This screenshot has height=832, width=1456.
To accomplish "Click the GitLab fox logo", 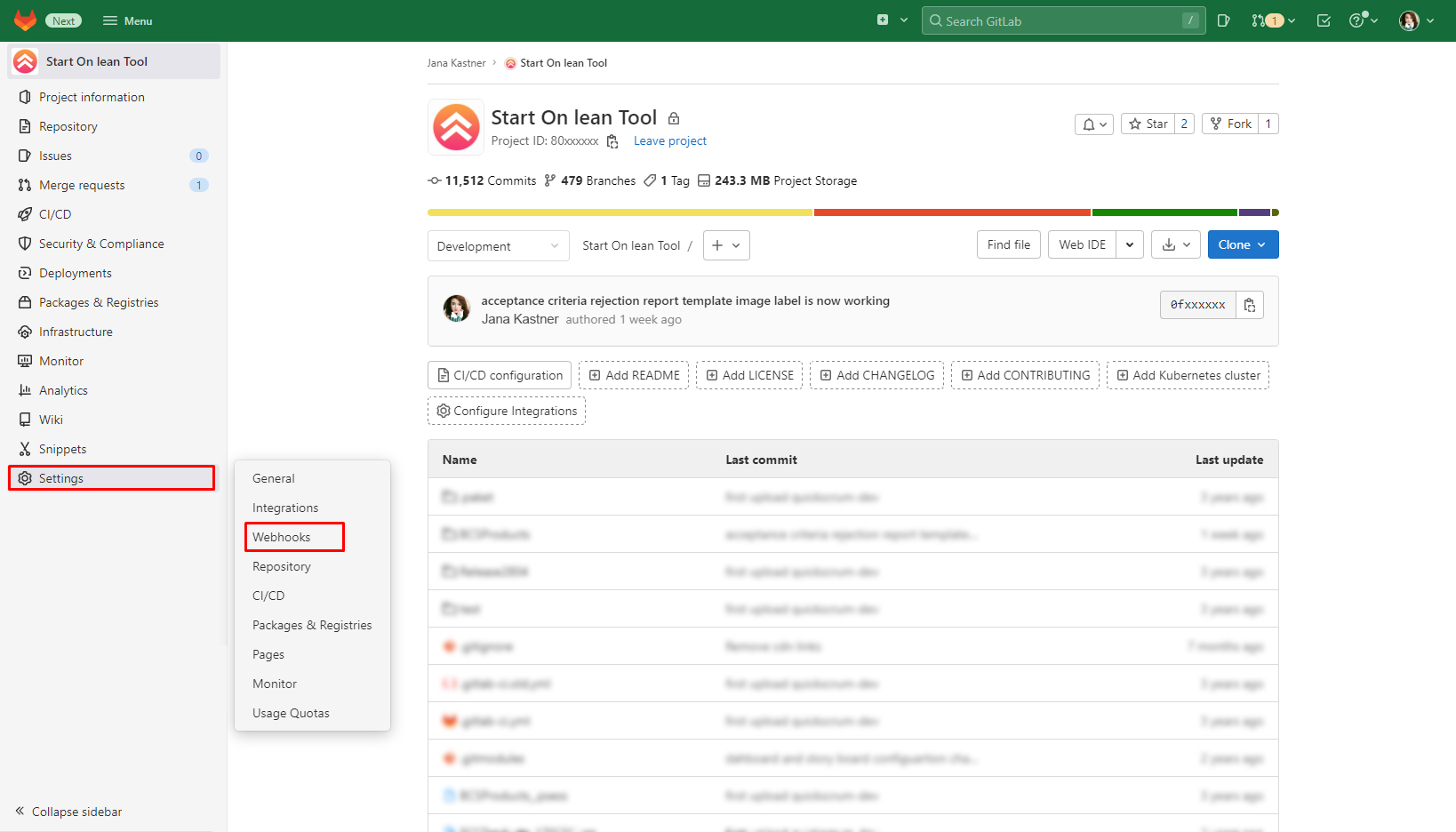I will 26,20.
